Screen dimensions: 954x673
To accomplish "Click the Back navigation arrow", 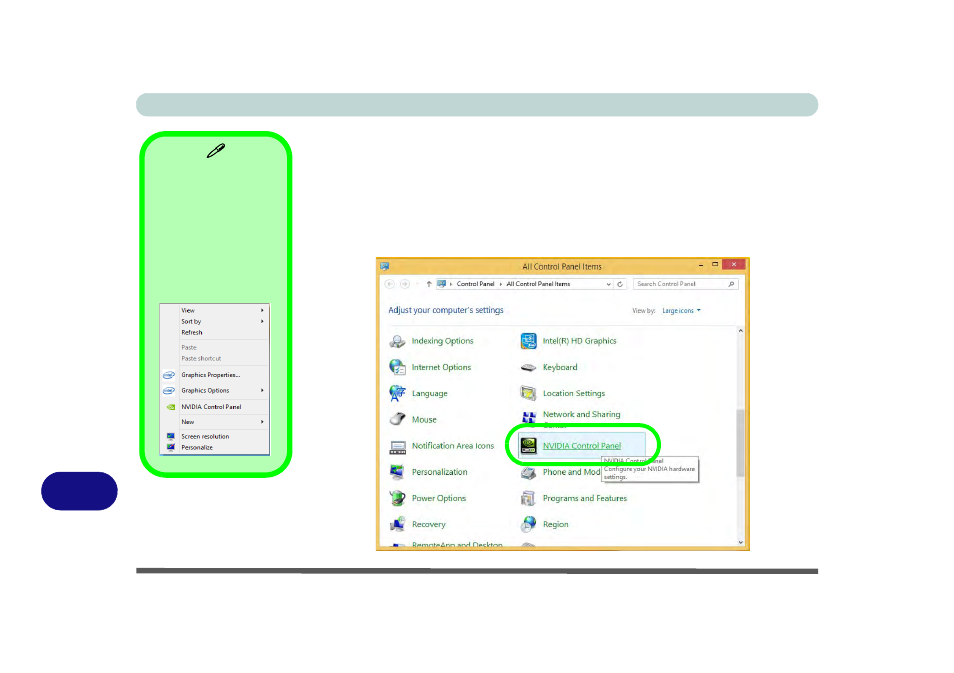I will pos(390,284).
